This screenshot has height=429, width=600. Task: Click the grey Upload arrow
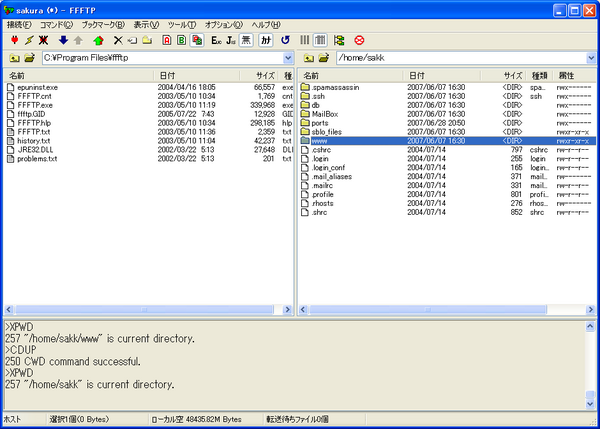(78, 40)
